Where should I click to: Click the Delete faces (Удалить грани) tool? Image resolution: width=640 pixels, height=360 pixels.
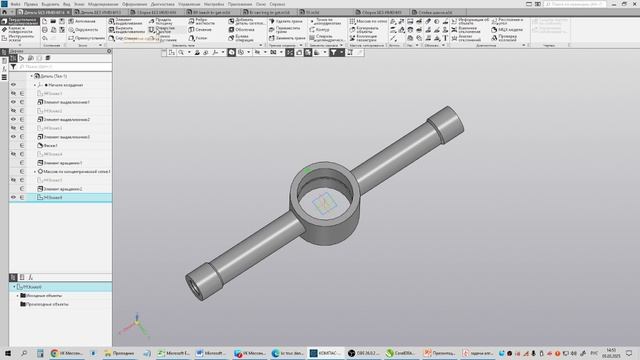pos(286,21)
